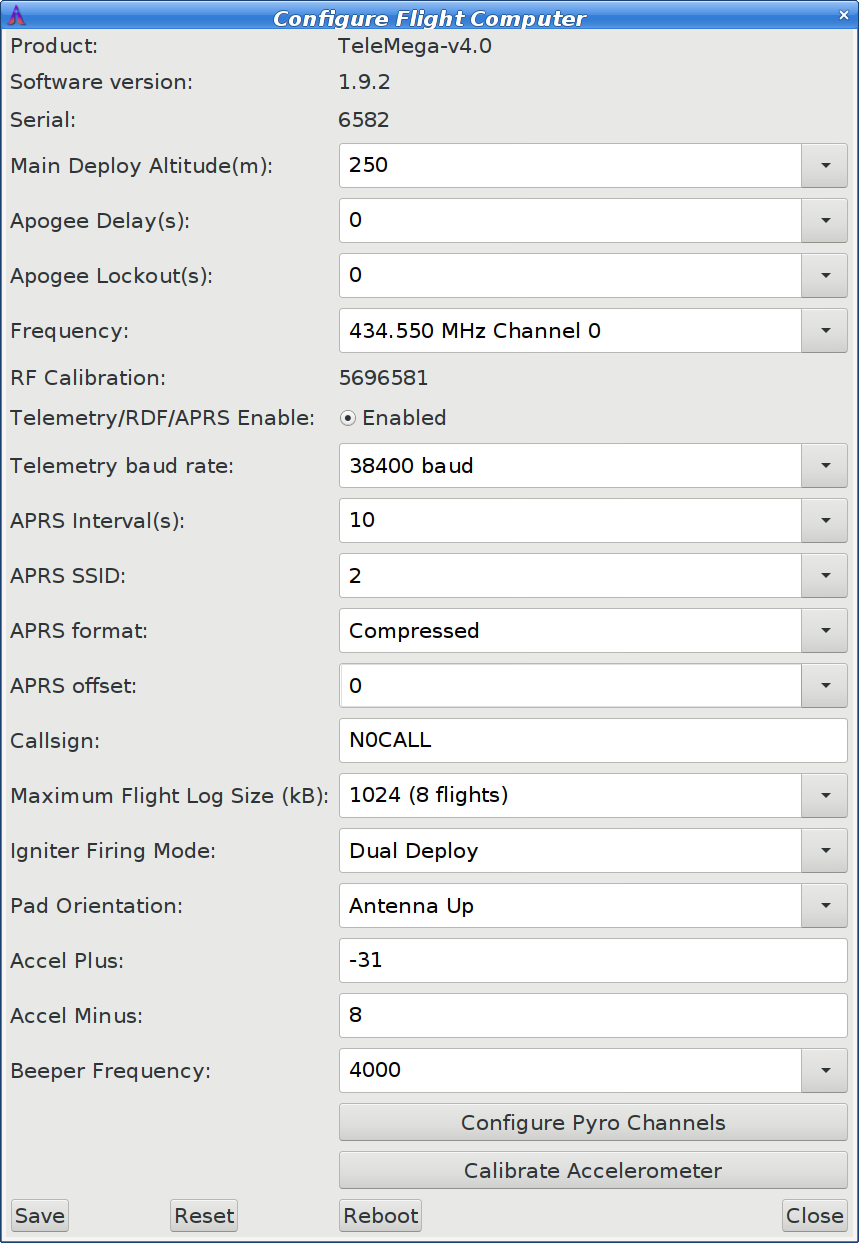859x1243 pixels.
Task: Choose APRS format from dropdown arrow
Action: pos(824,631)
